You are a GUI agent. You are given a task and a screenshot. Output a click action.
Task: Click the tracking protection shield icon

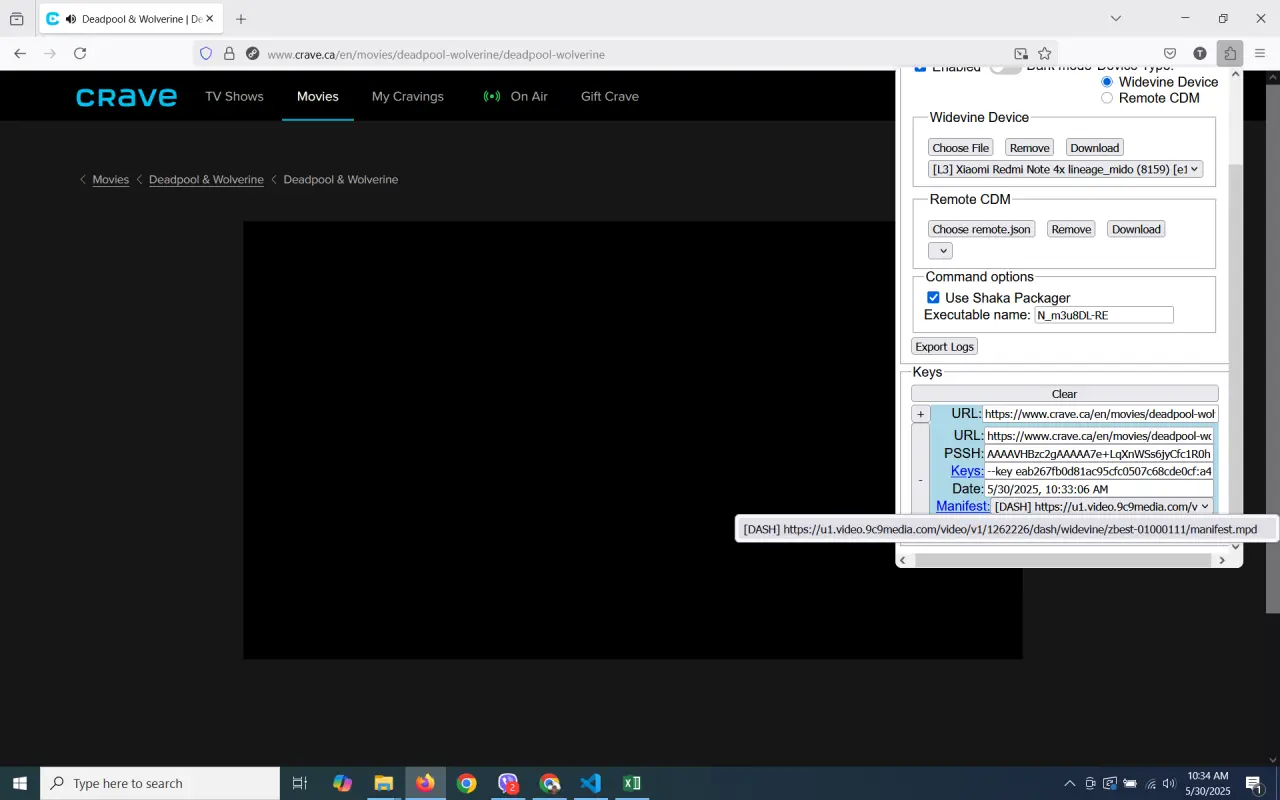click(x=206, y=54)
